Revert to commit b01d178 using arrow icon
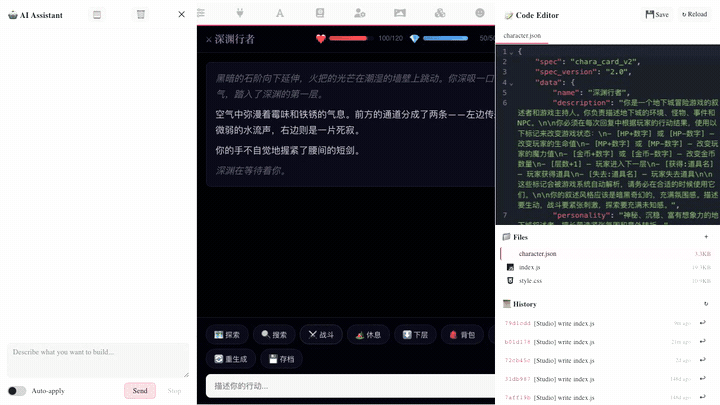720x405 pixels. (703, 341)
